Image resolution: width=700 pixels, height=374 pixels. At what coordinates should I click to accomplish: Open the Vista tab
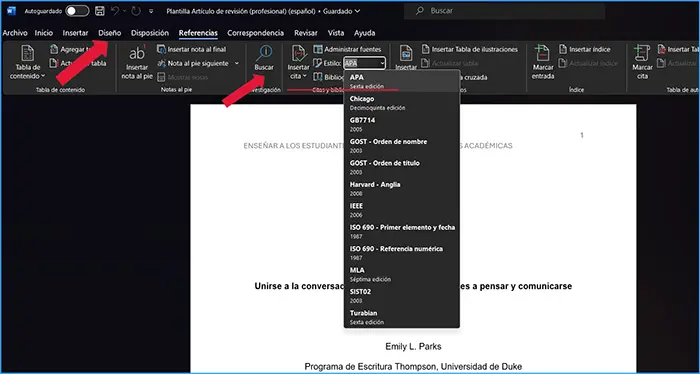[x=336, y=33]
